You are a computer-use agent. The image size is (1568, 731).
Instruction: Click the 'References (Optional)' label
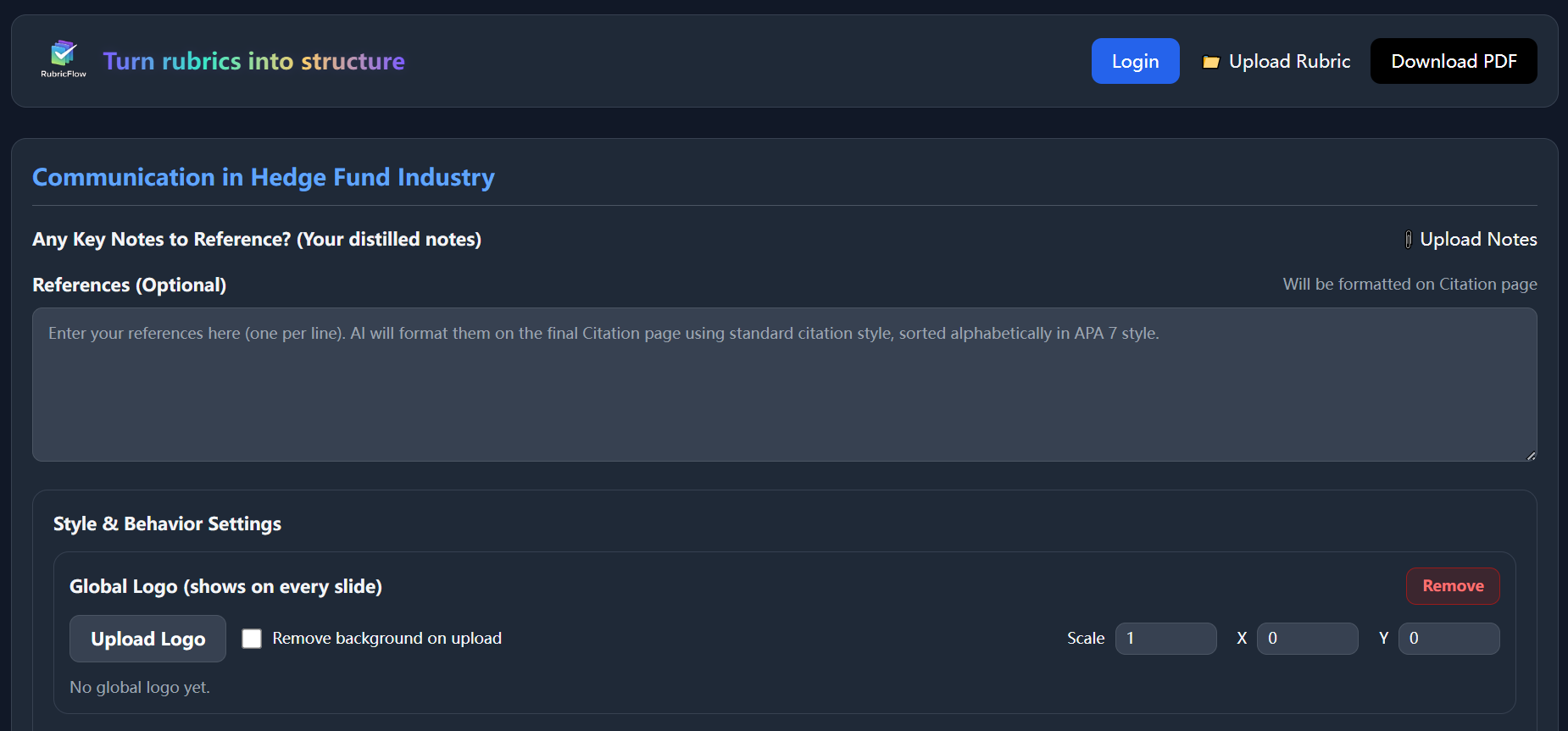129,285
